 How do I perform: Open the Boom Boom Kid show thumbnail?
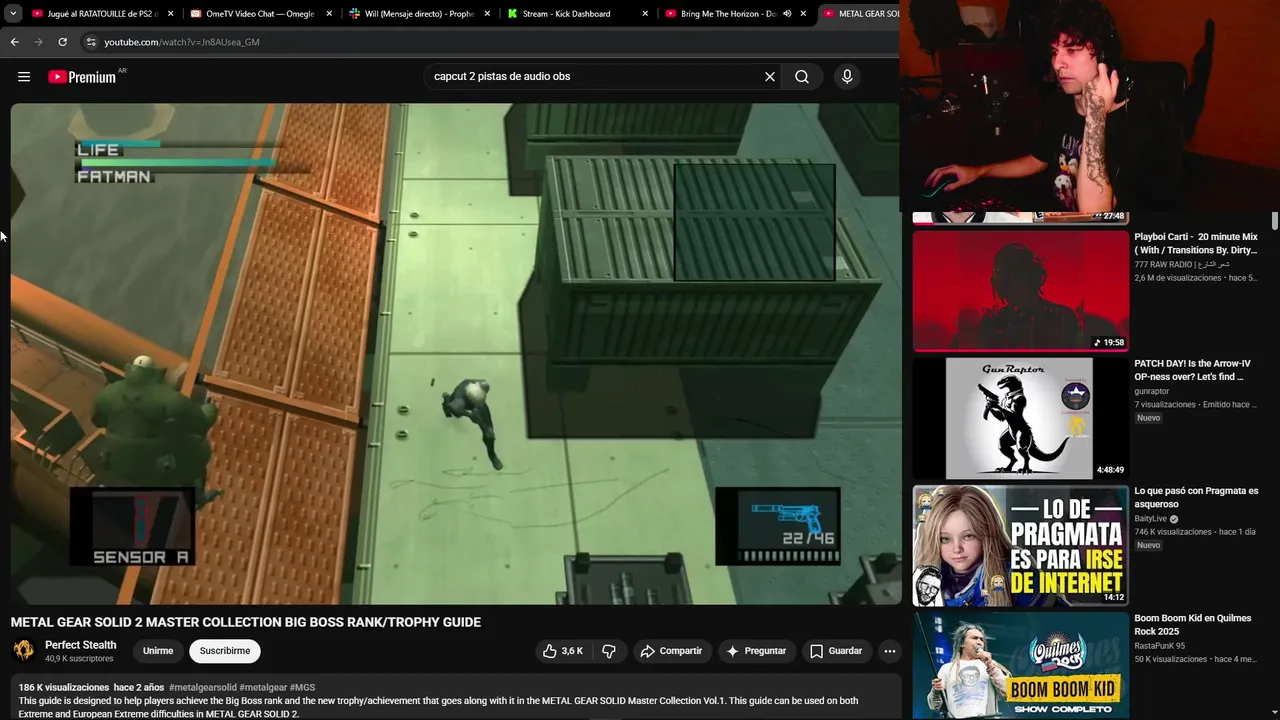coord(1020,666)
